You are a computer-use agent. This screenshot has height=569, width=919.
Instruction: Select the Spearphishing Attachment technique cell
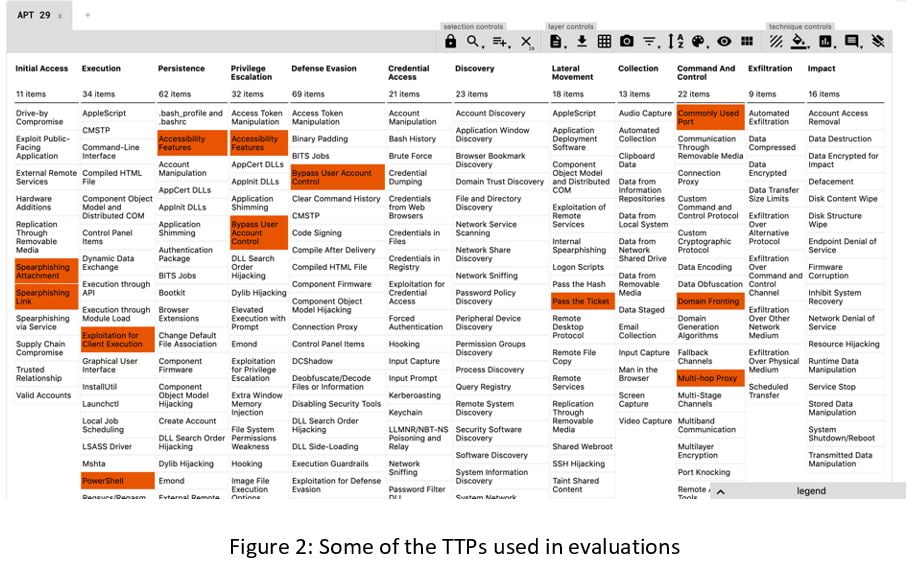click(43, 272)
